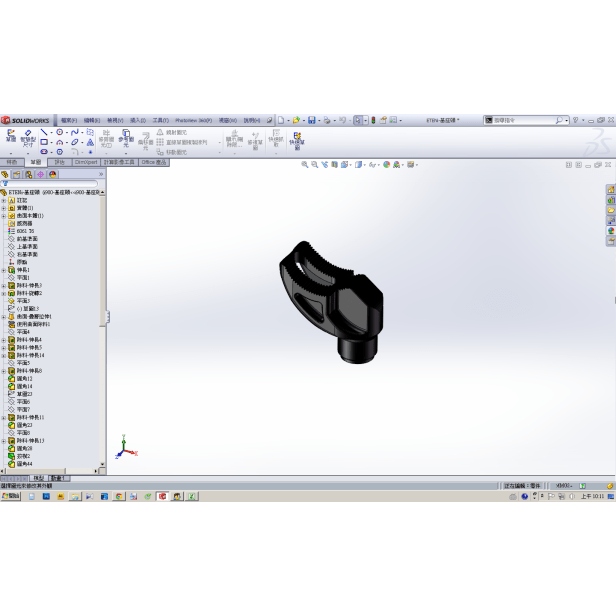Open Appearances tab in right task pane
Image resolution: width=616 pixels, height=616 pixels.
click(611, 230)
